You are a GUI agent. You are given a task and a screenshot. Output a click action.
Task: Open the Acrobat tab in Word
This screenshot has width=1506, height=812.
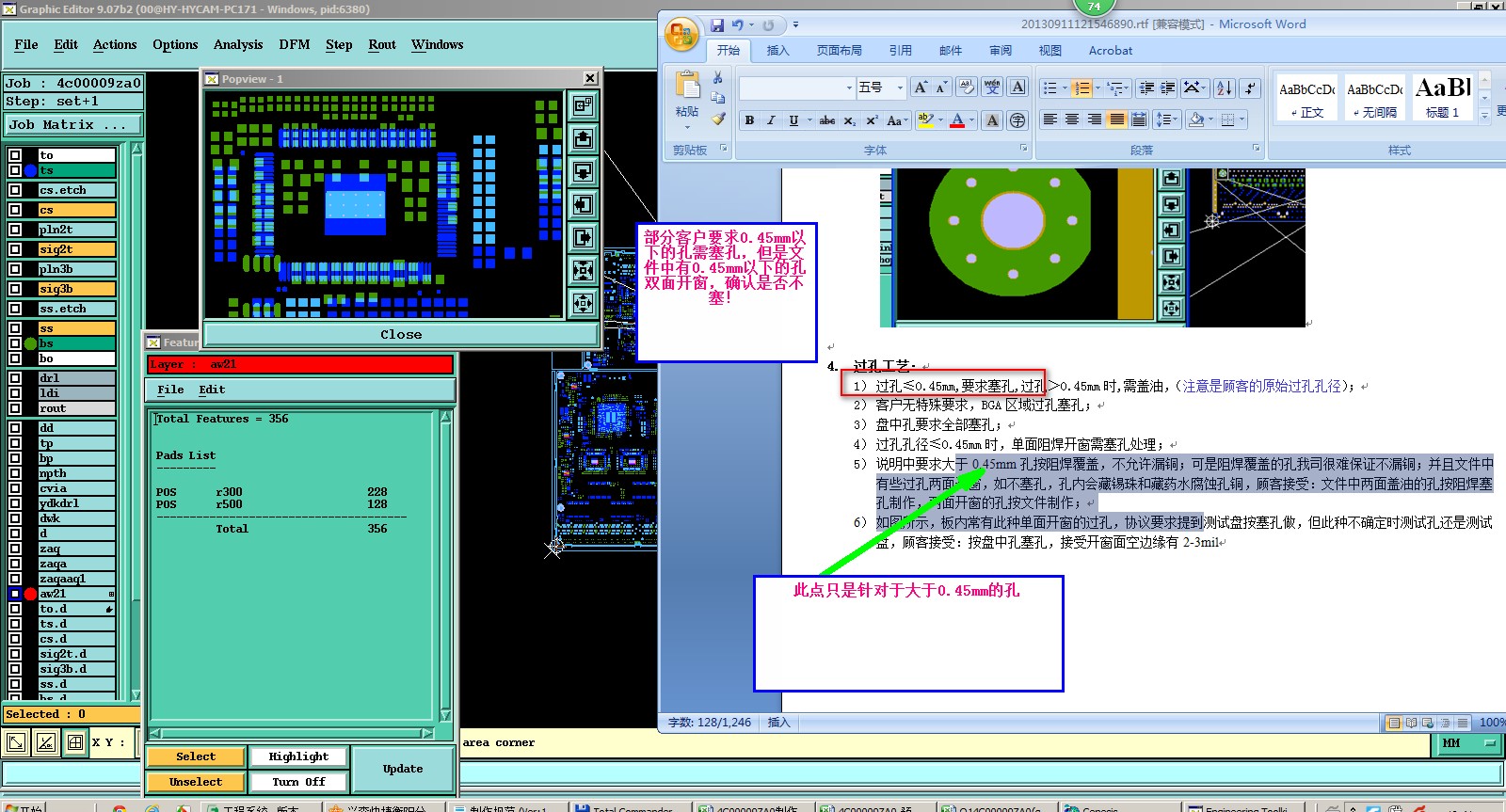click(x=1111, y=50)
